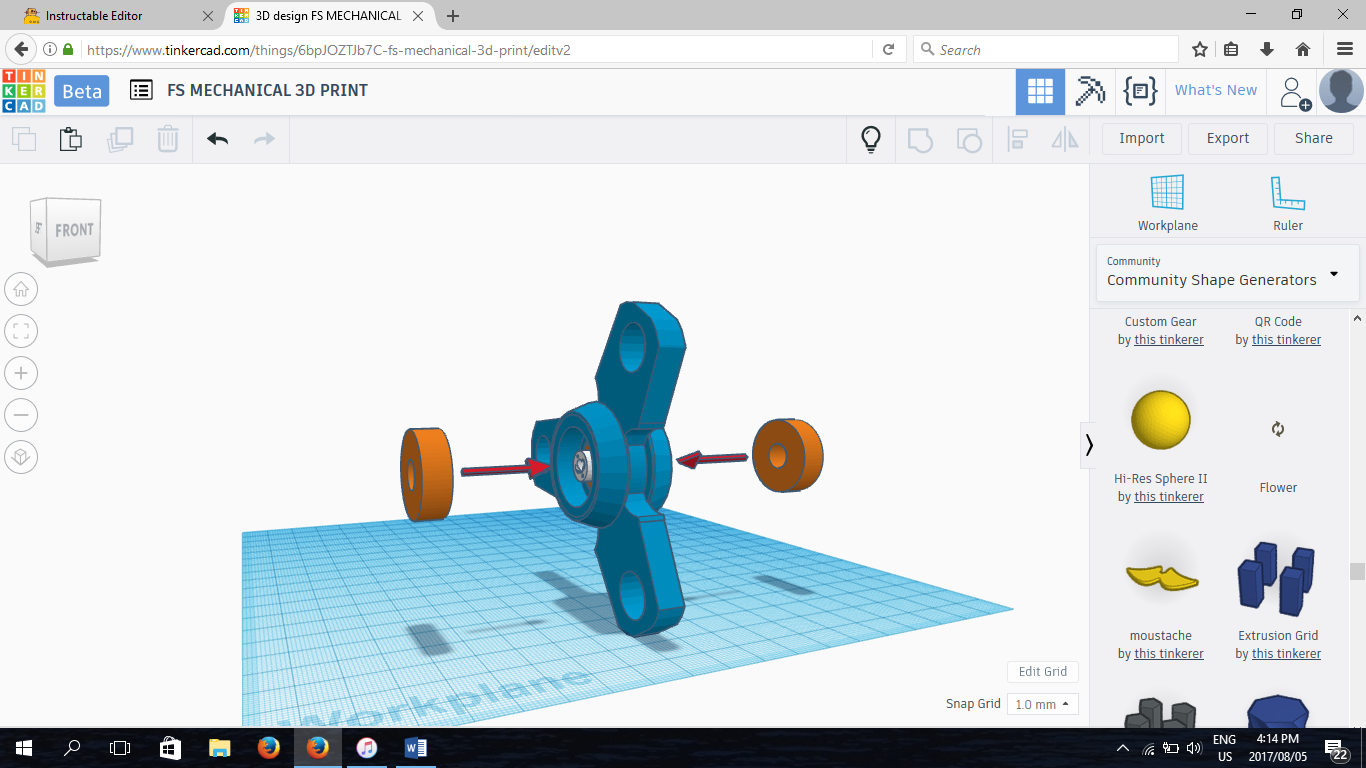Image resolution: width=1366 pixels, height=768 pixels.
Task: Open this tinkerer link under Extrusion Grid
Action: 1286,654
